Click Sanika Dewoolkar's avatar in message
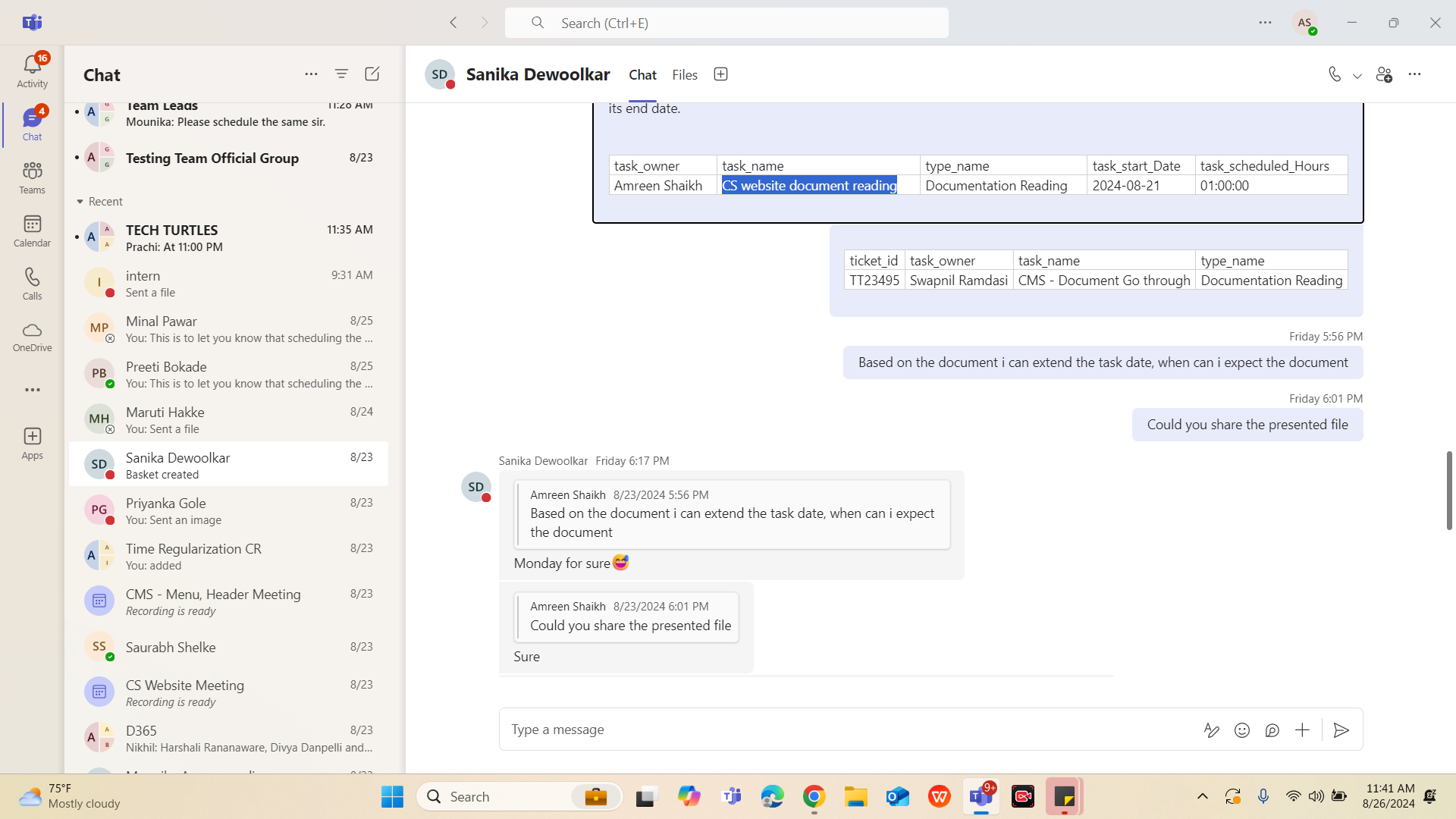The width and height of the screenshot is (1456, 819). (475, 487)
